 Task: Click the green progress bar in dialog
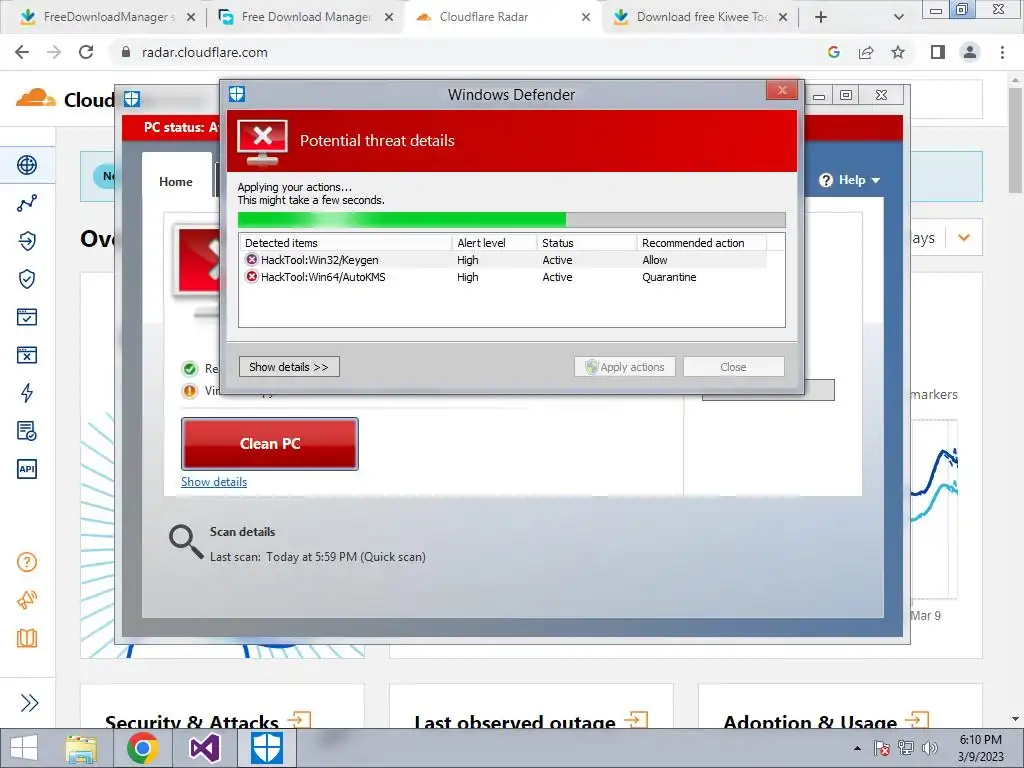pyautogui.click(x=511, y=219)
